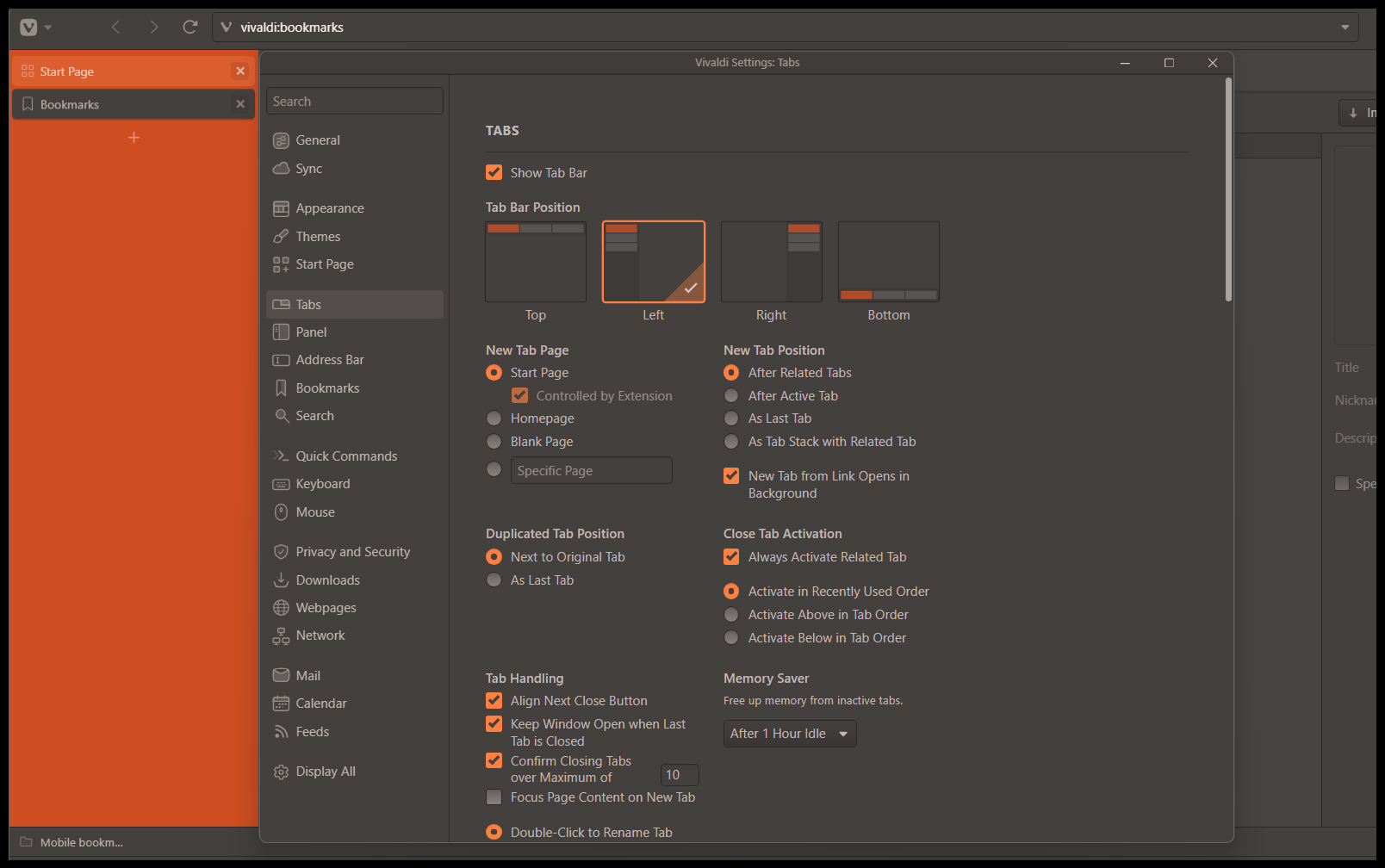Open Panel settings section
Screen dimensions: 1385x868
point(355,332)
